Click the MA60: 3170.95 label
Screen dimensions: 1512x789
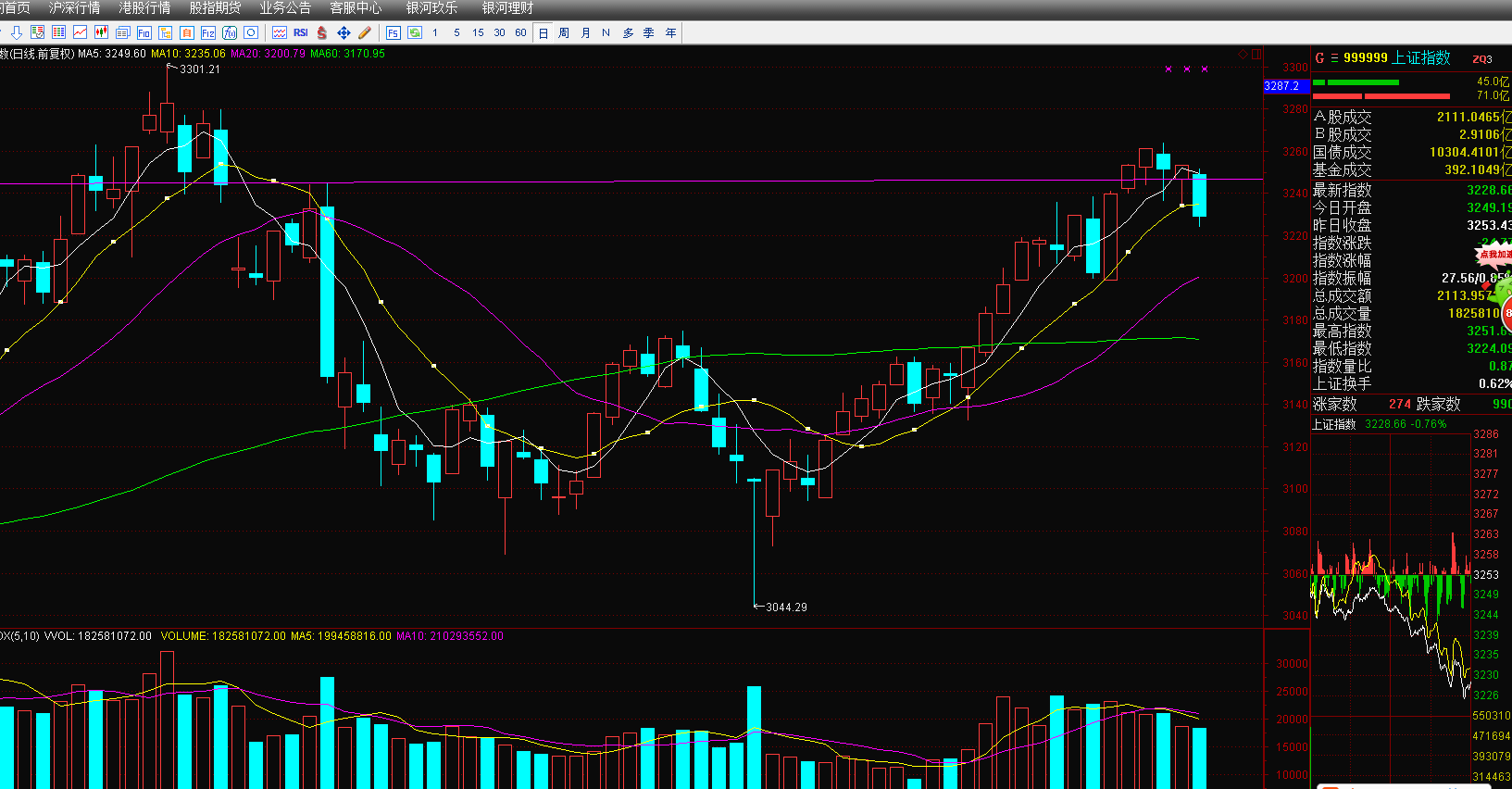348,54
